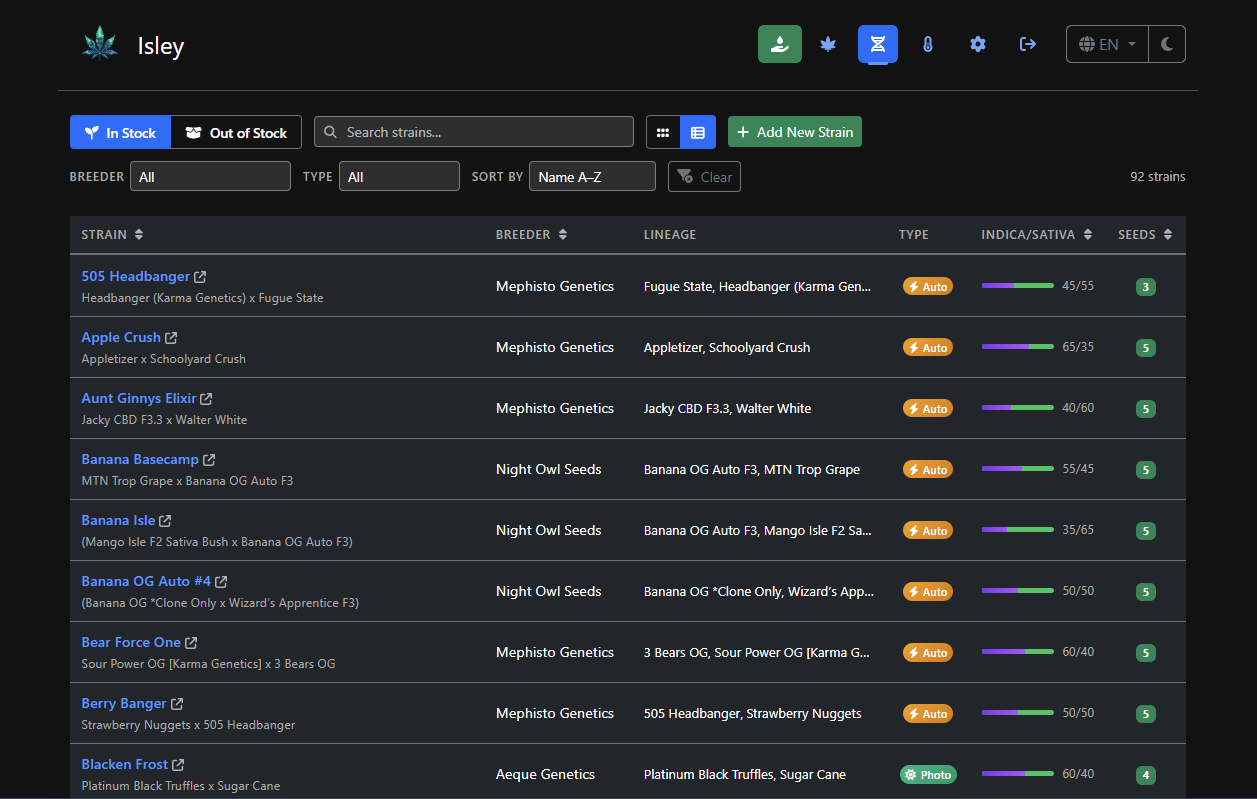Open the thermometer sensors icon
Image resolution: width=1257 pixels, height=799 pixels.
(927, 44)
